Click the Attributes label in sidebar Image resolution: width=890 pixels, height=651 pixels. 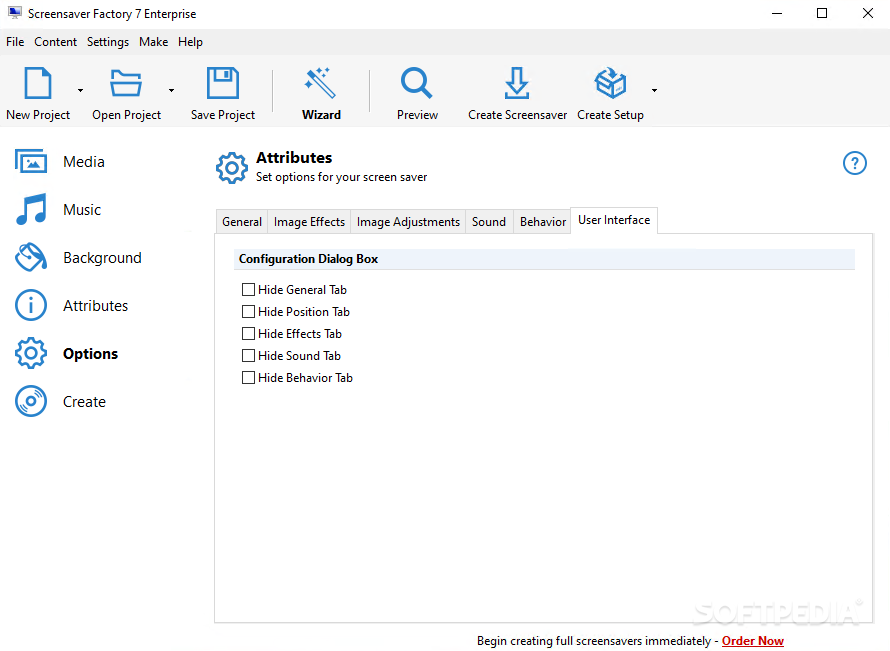(x=95, y=305)
